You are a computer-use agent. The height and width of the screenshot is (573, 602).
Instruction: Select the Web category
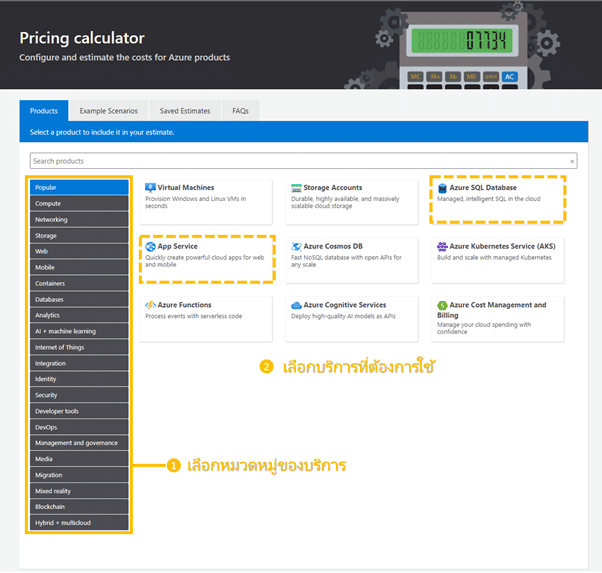click(x=79, y=252)
